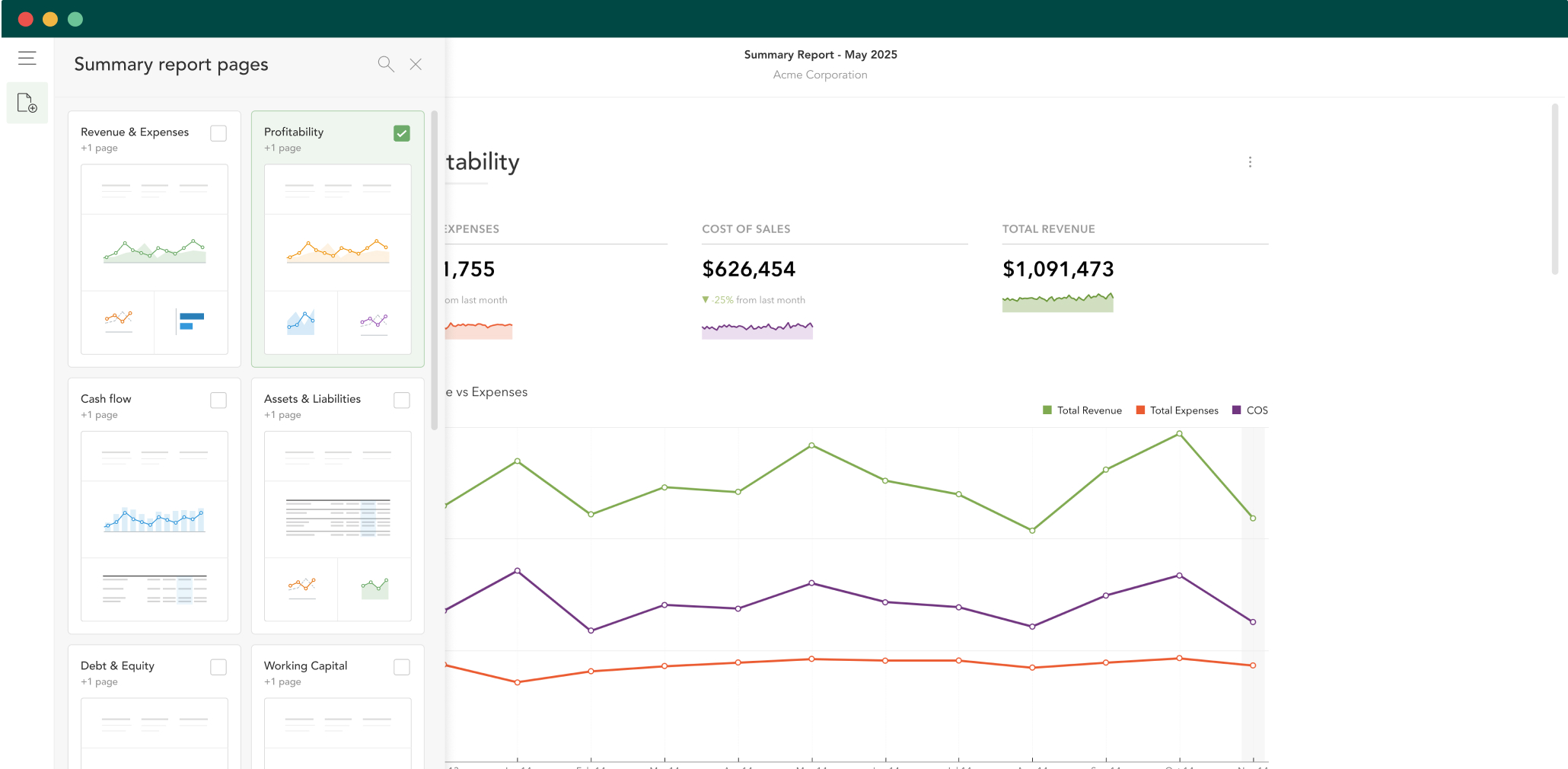Viewport: 1568px width, 769px height.
Task: Select the Working Capital page thumbnail
Action: pyautogui.click(x=338, y=732)
